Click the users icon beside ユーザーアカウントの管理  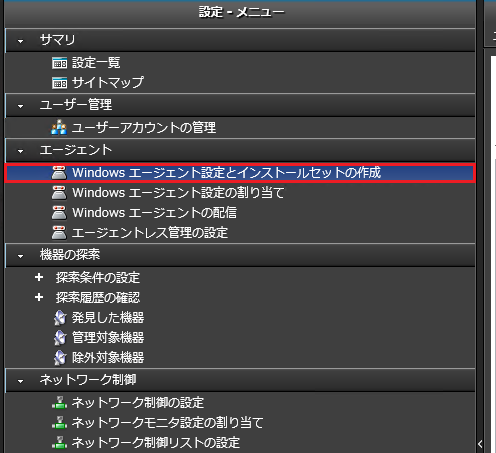coord(59,128)
